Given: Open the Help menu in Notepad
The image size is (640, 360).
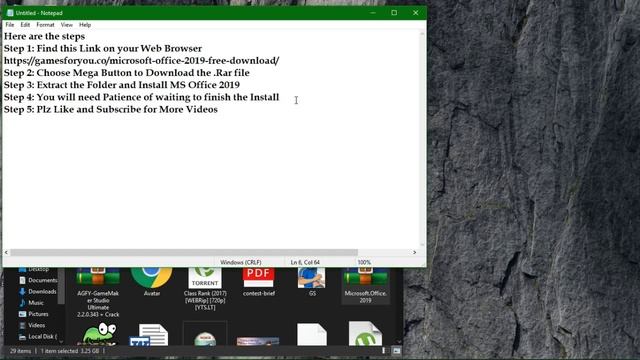Looking at the screenshot, I should 85,25.
